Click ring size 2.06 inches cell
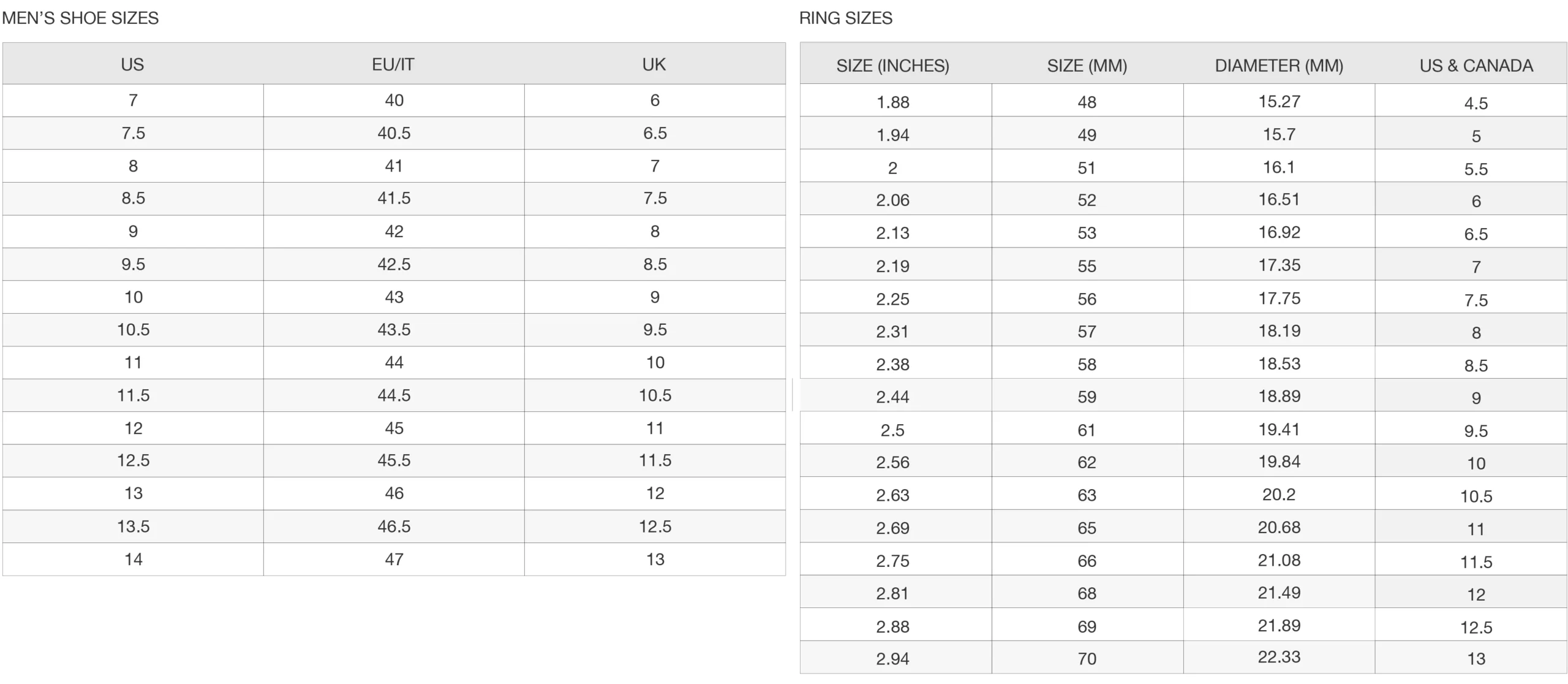1568x684 pixels. pos(892,200)
